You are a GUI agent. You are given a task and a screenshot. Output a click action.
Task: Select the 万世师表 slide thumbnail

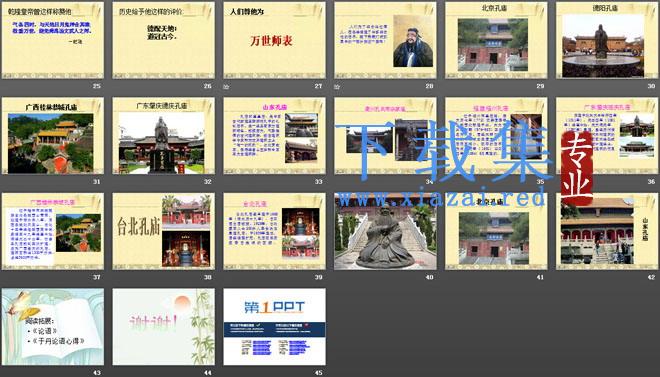274,40
